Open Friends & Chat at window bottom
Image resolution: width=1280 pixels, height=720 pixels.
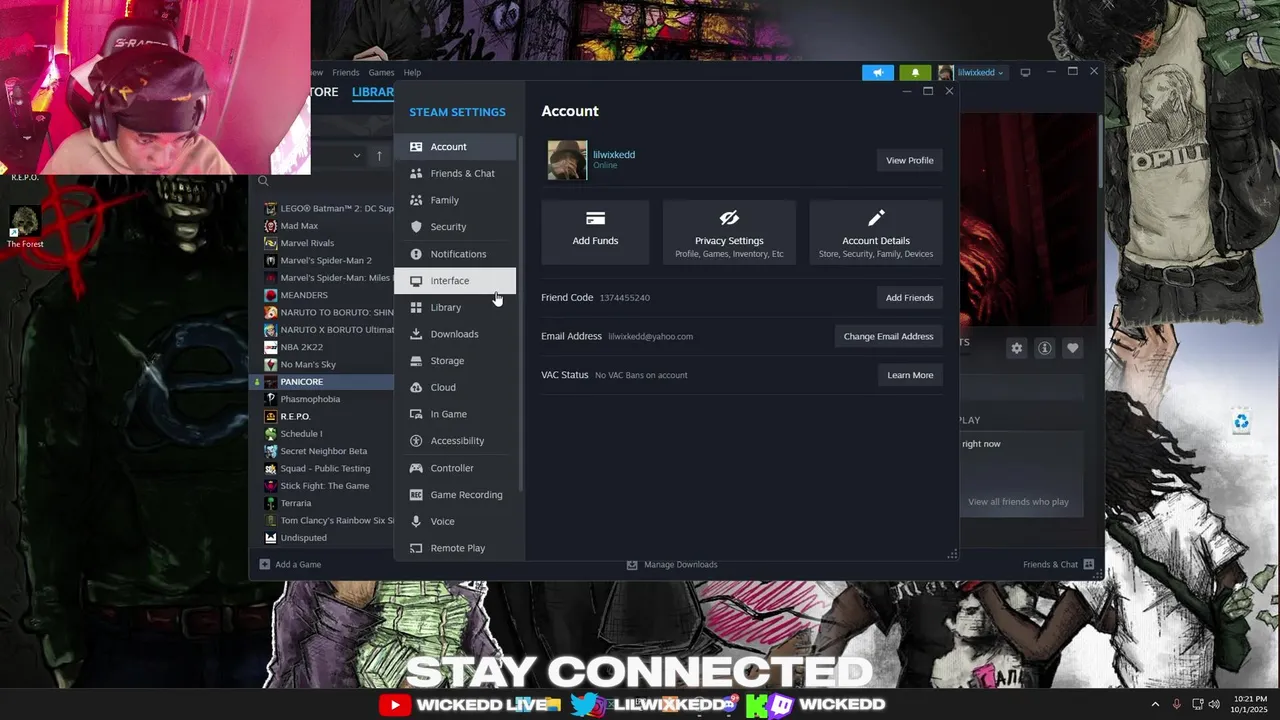[1058, 564]
